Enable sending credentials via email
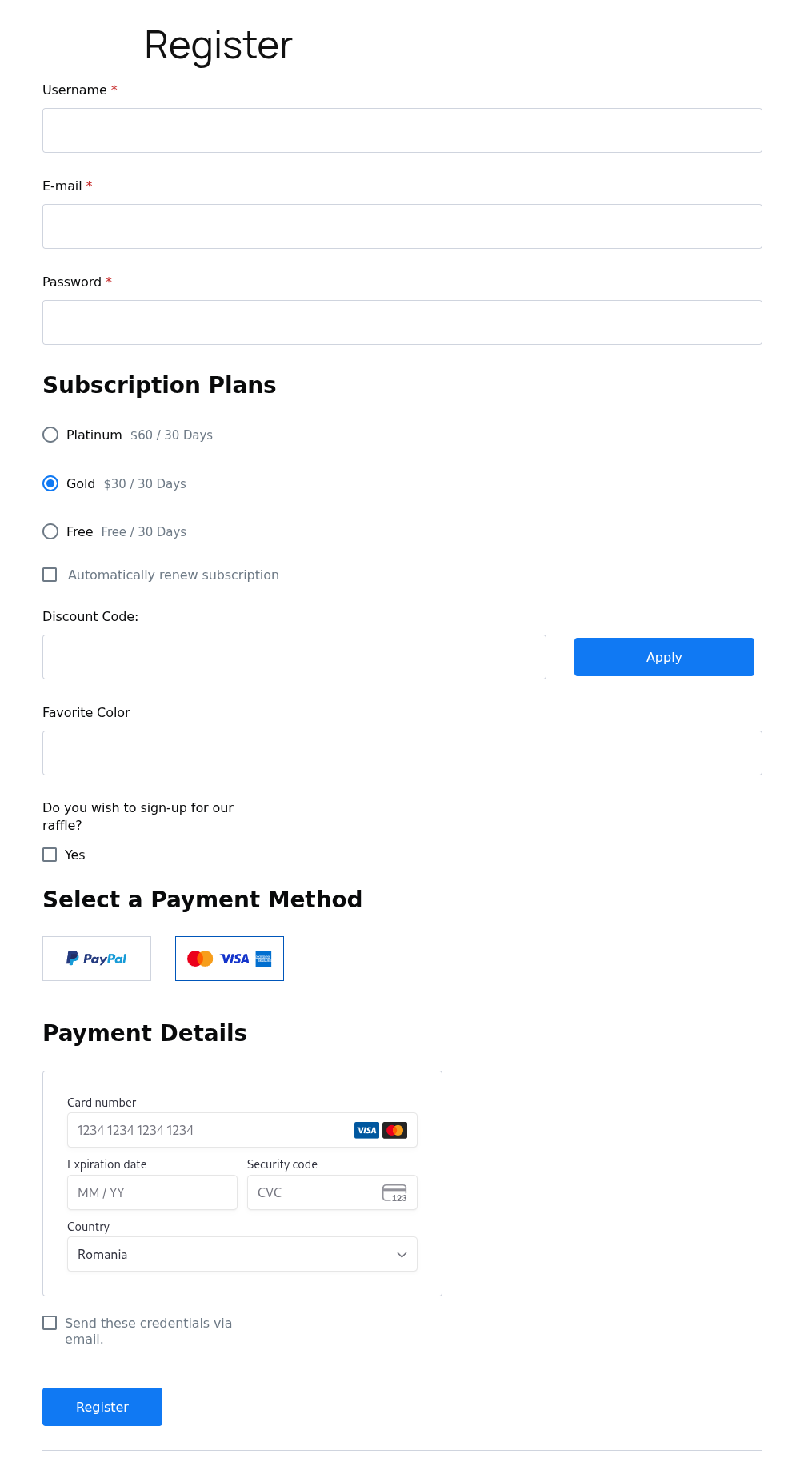The image size is (812, 1478). 50,1323
